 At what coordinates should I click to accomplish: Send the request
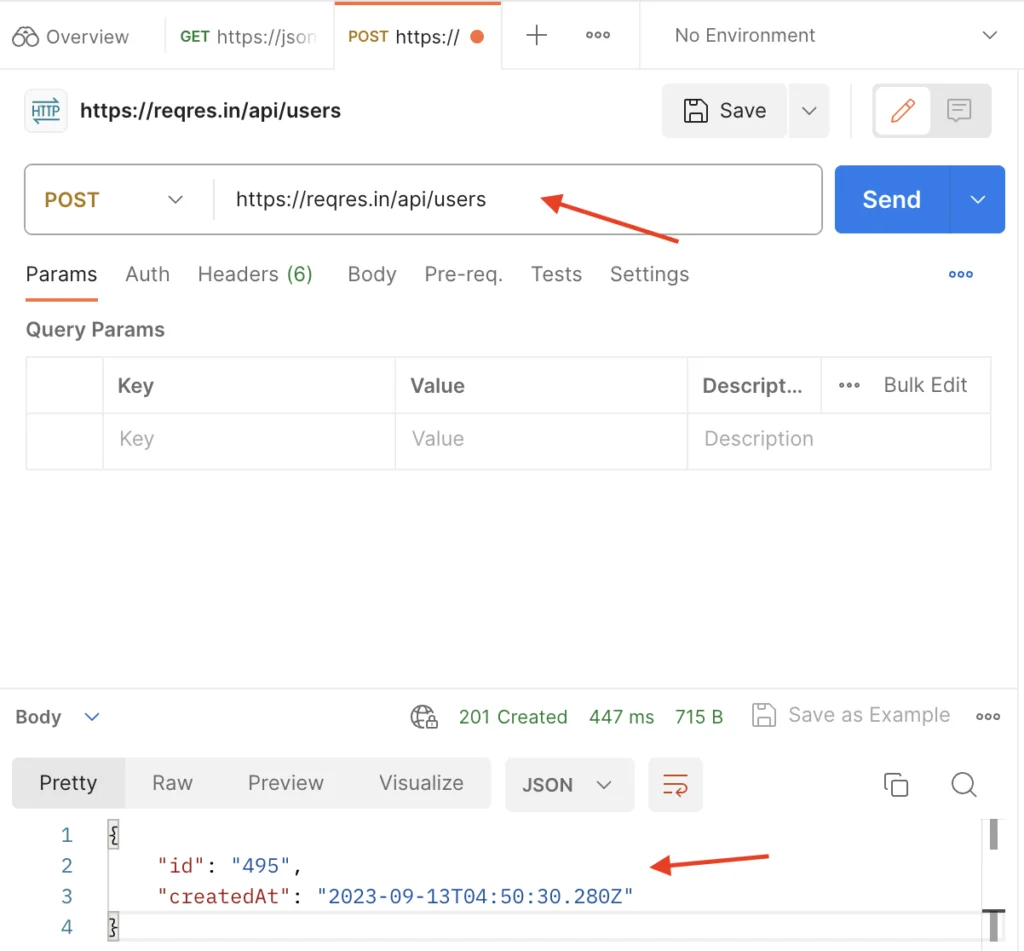[x=891, y=199]
